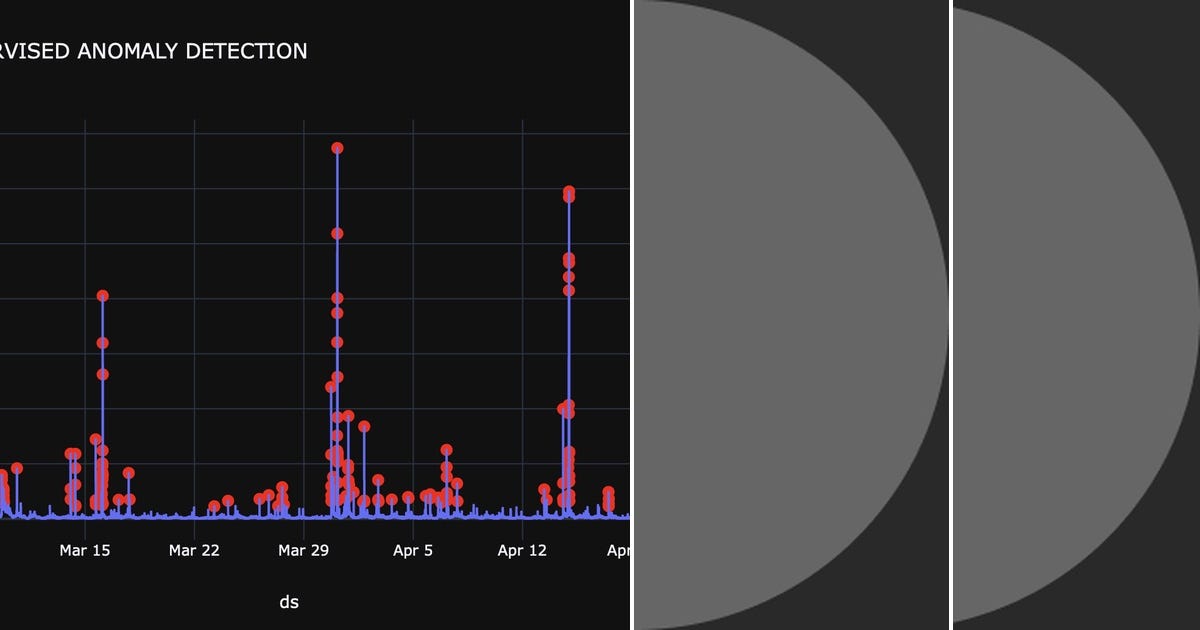Viewport: 1200px width, 630px height.
Task: Click the Apr 12 axis label
Action: (x=522, y=549)
